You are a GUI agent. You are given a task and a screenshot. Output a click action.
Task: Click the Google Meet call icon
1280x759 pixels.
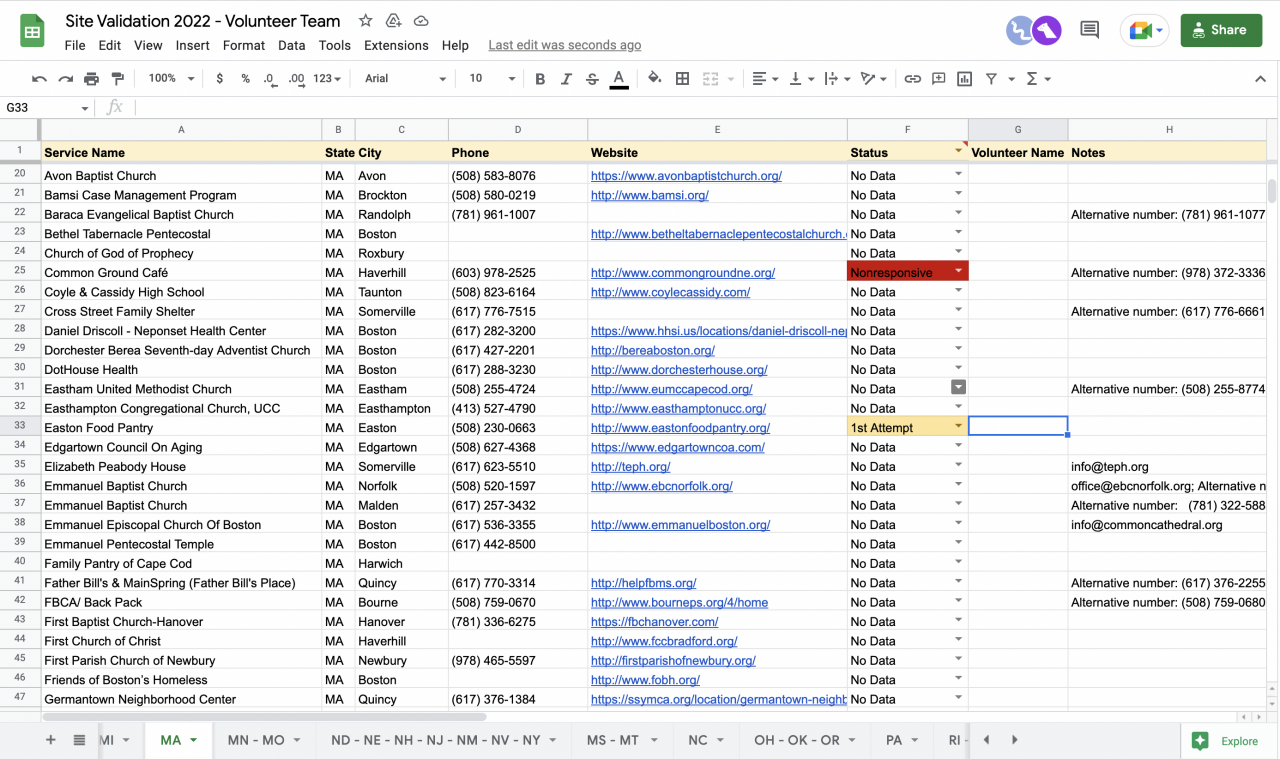click(x=1144, y=30)
